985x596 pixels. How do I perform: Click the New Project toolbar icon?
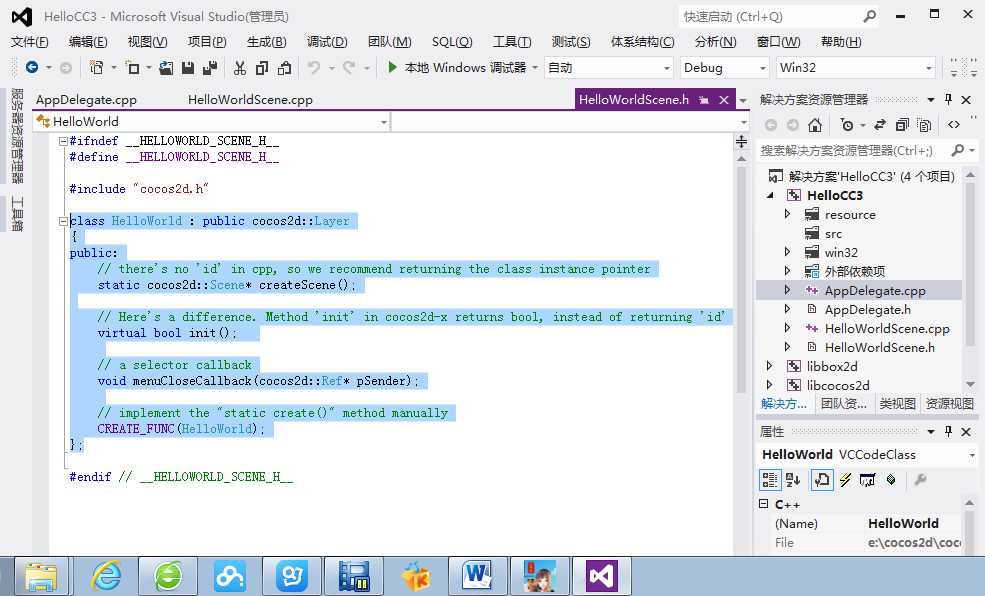coord(96,67)
